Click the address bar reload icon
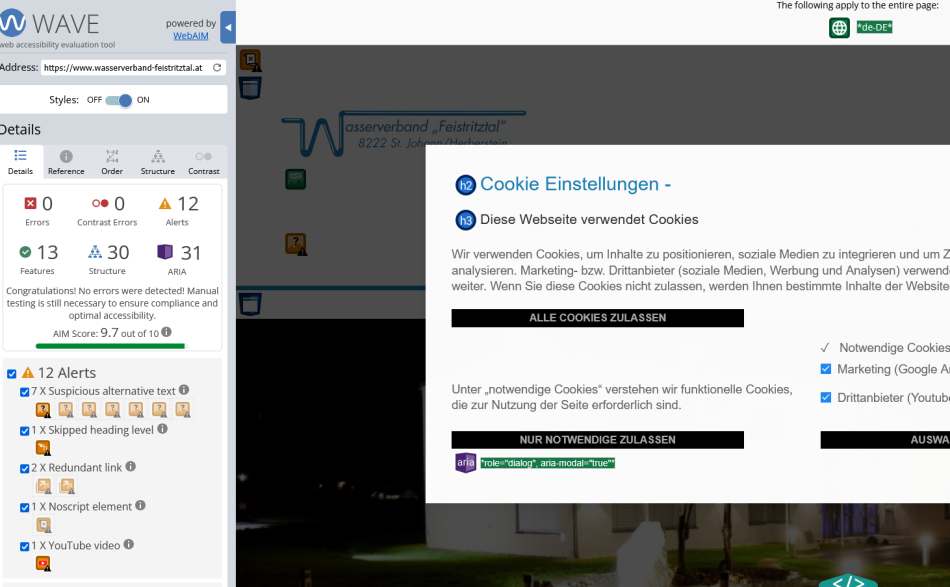The width and height of the screenshot is (950, 587). 215,69
